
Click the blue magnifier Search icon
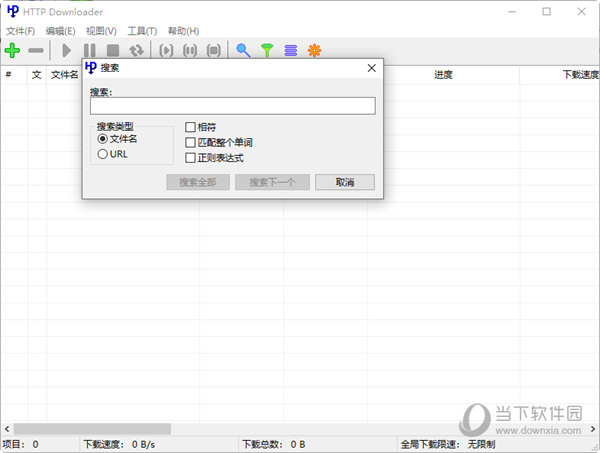243,51
